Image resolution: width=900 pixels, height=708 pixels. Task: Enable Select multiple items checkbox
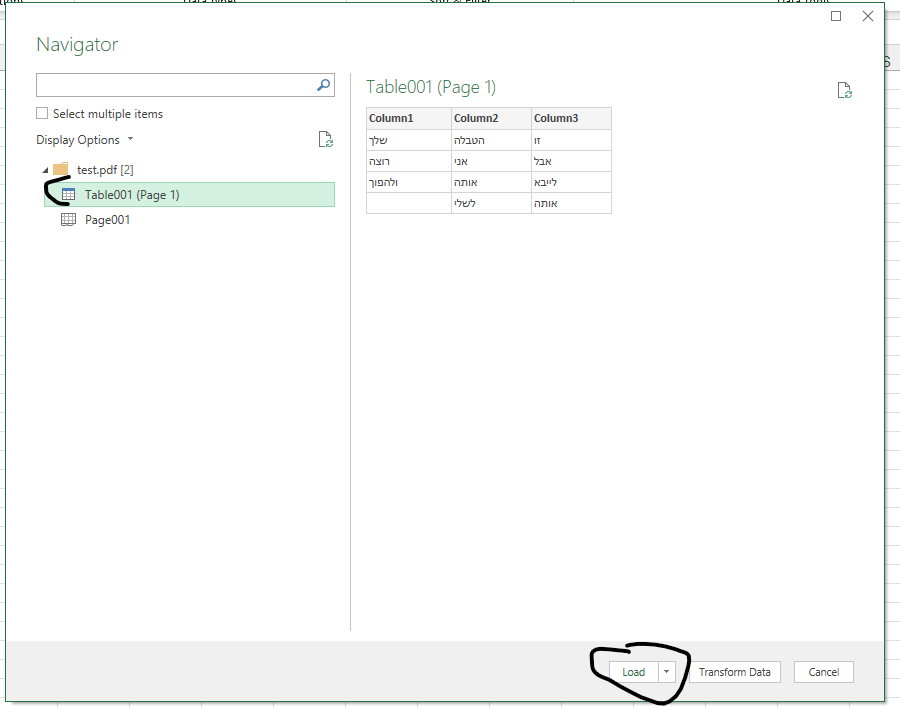click(x=42, y=114)
